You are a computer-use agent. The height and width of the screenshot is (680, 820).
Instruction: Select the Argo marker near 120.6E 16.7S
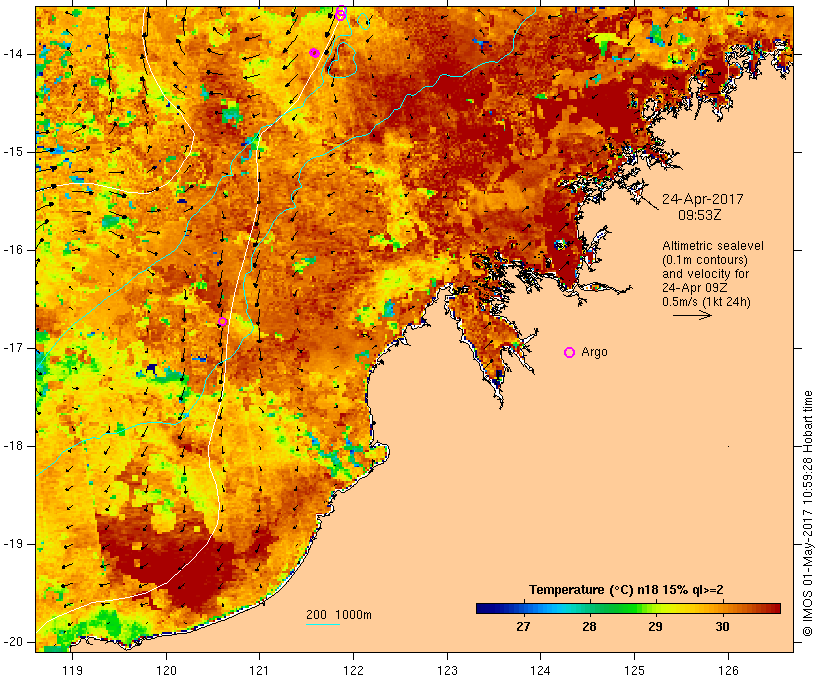pyautogui.click(x=222, y=322)
